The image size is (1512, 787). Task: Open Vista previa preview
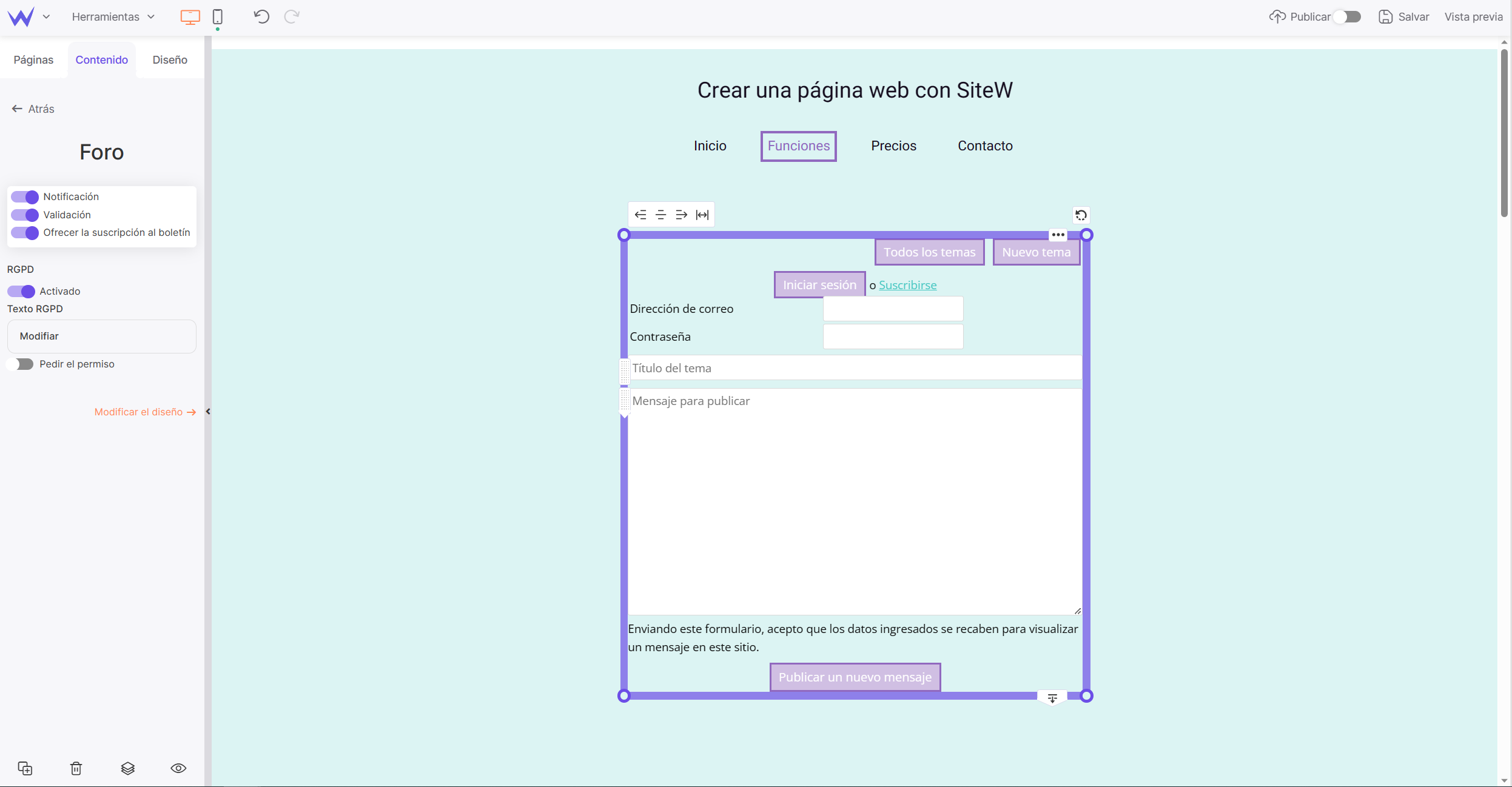pos(1473,17)
